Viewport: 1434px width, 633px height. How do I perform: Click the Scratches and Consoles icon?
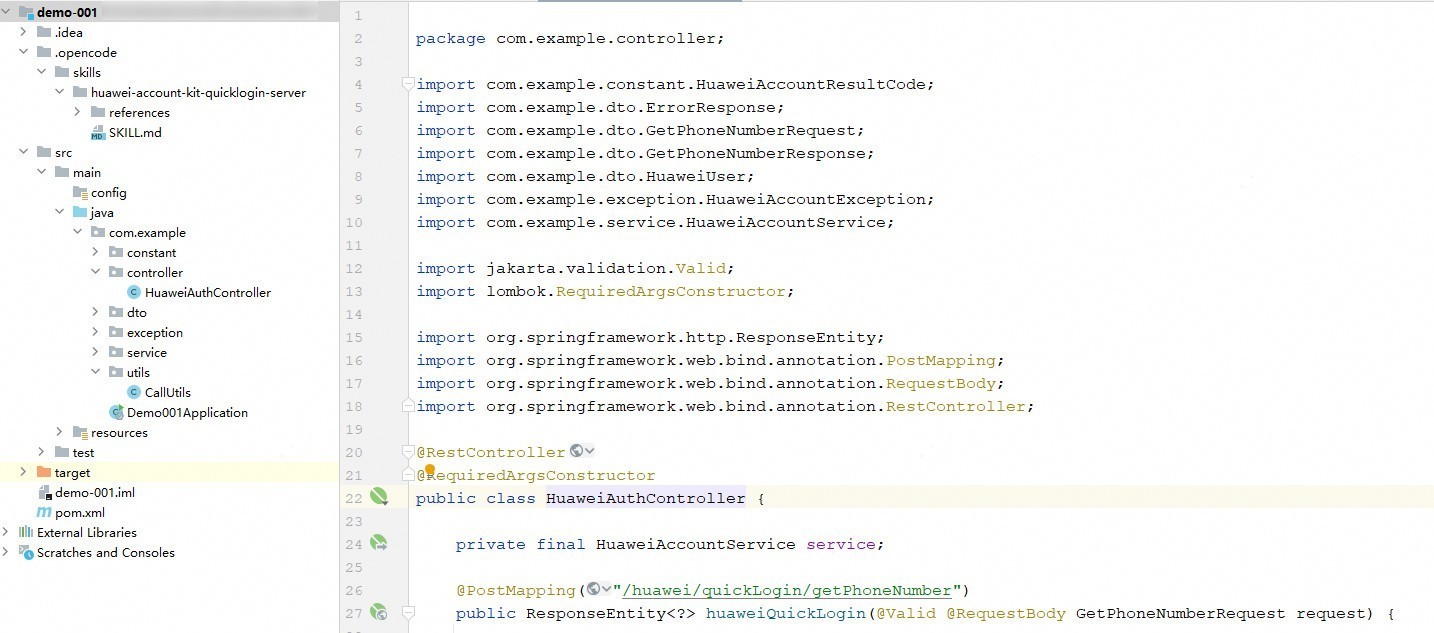(x=26, y=552)
